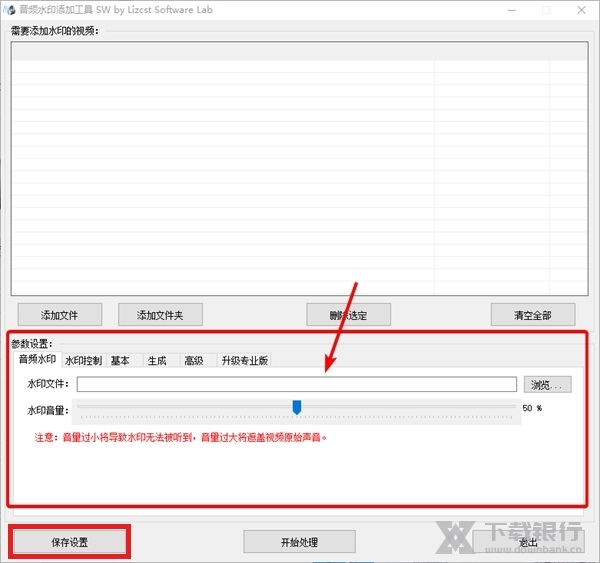Open the 升级专业版 tab
Viewport: 600px width, 563px height.
click(x=245, y=360)
